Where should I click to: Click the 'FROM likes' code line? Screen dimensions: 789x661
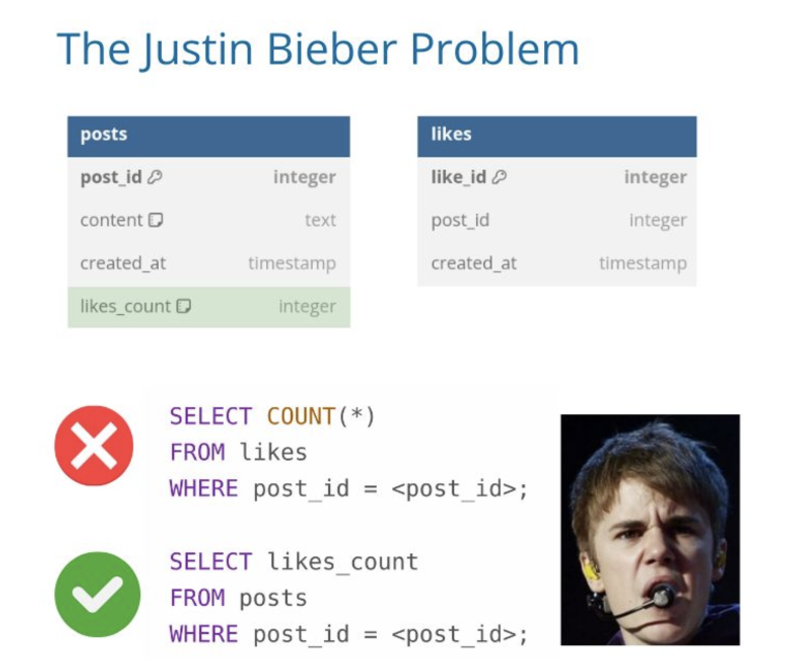click(x=238, y=452)
